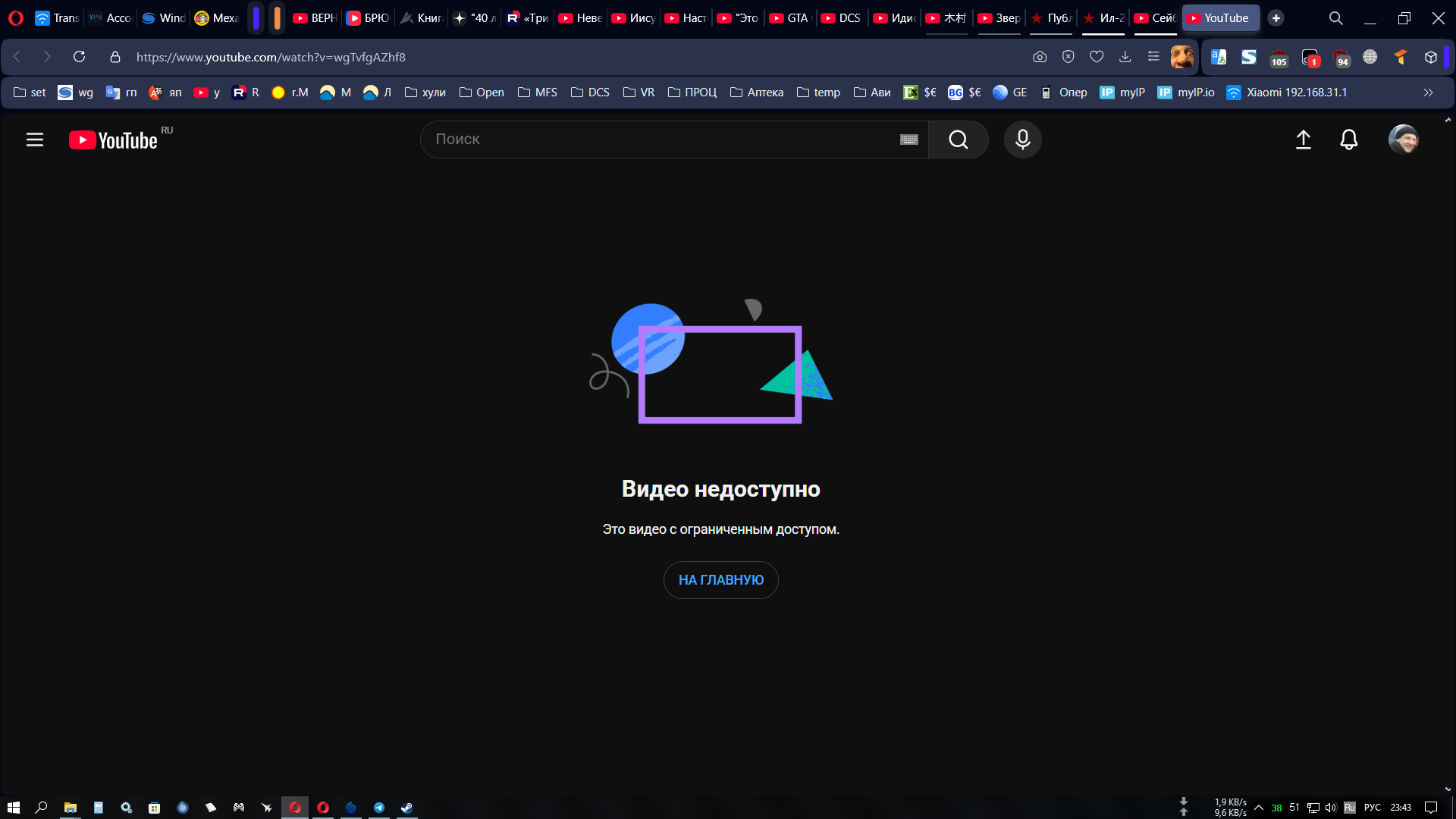Open the myIP.io bookmark
Screen dimensions: 1456x819
[1186, 93]
